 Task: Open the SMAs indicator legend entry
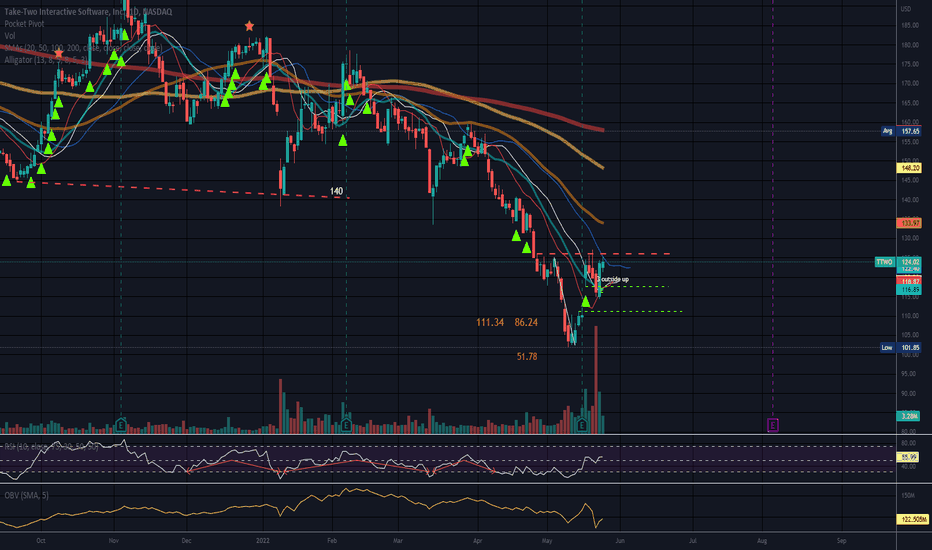pyautogui.click(x=83, y=48)
